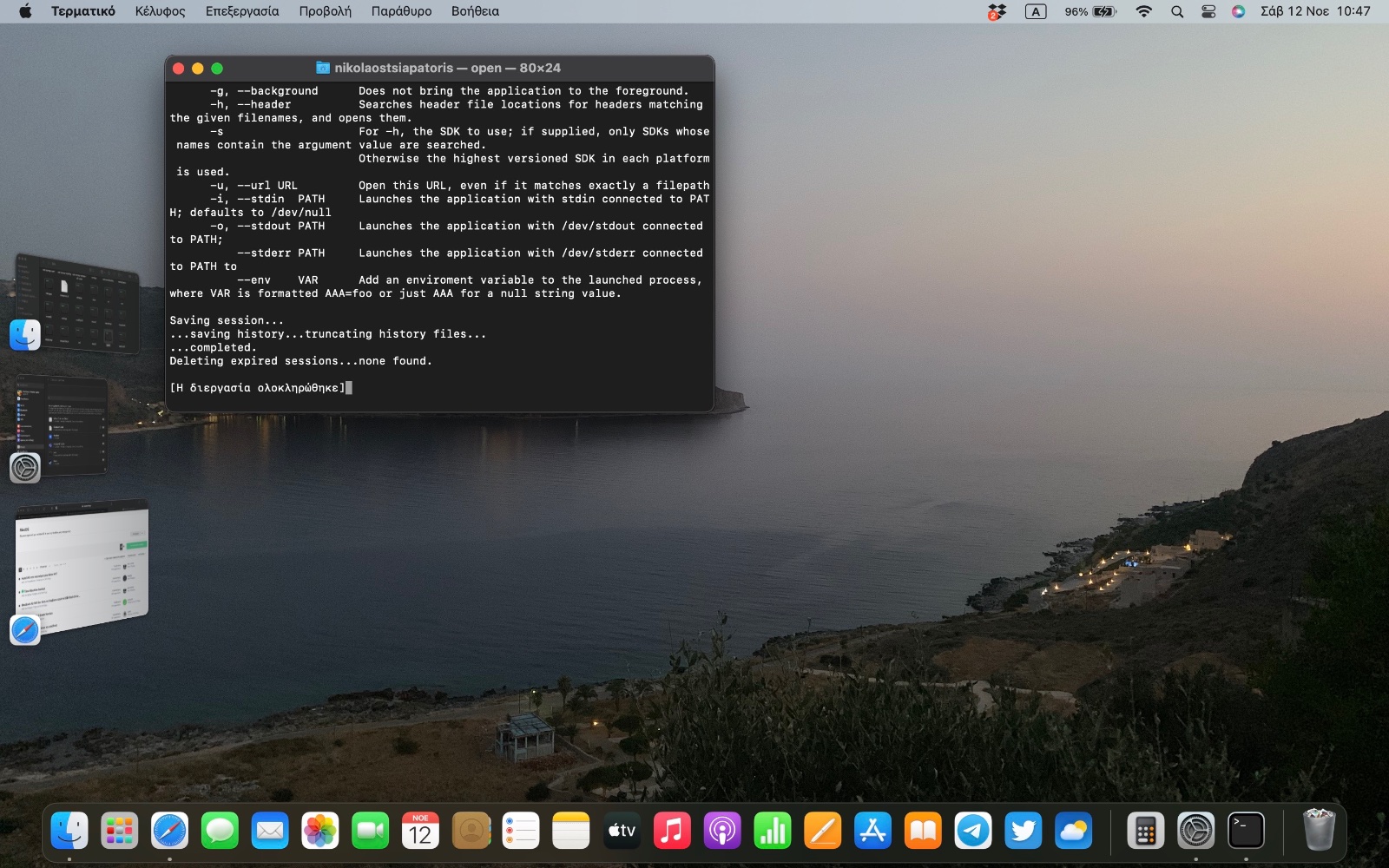Viewport: 1389px width, 868px height.
Task: Open Launchpad from the dock
Action: 120,832
